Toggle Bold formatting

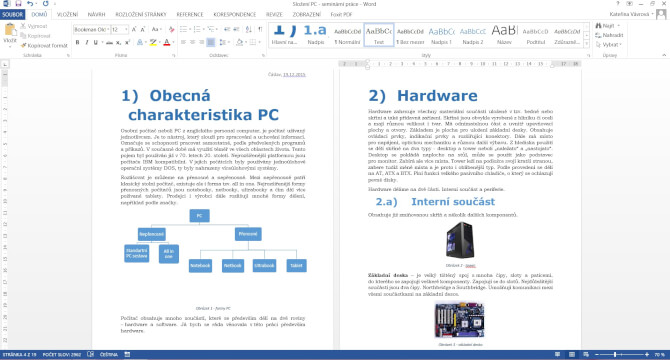pyautogui.click(x=77, y=42)
